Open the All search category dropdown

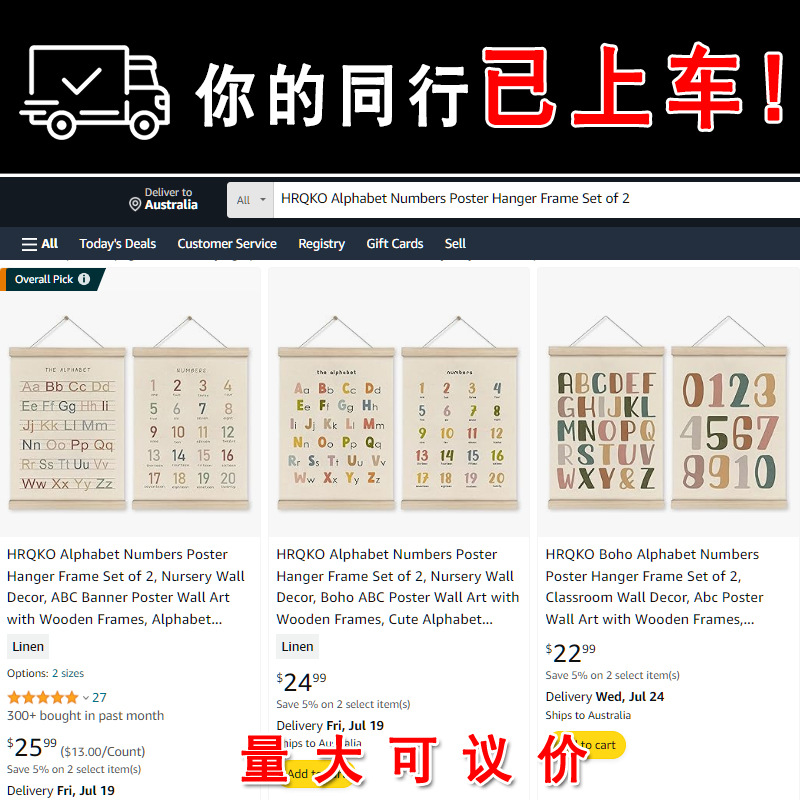pyautogui.click(x=251, y=200)
